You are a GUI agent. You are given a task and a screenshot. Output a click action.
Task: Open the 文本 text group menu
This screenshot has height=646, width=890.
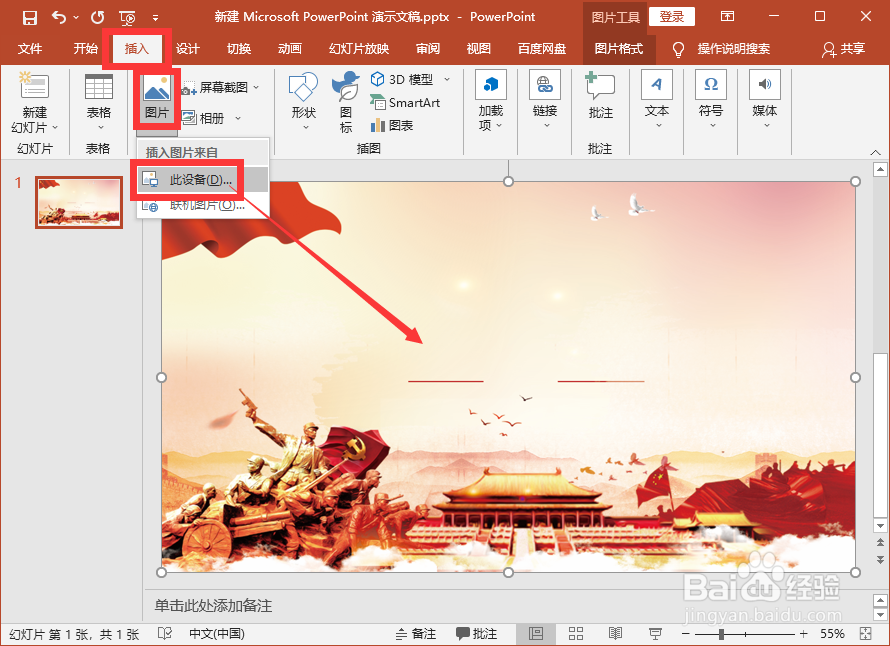(x=657, y=100)
